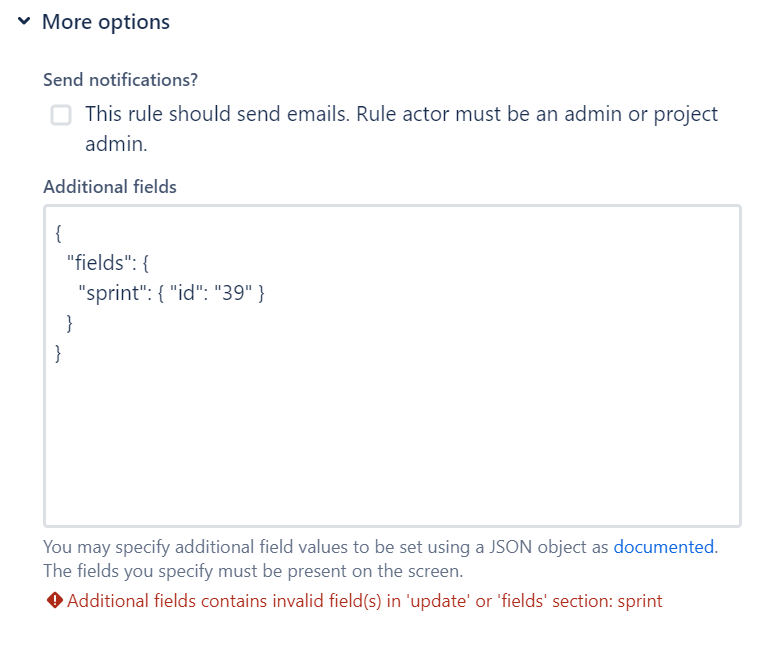Place cursor on the "fields": { line
769x655 pixels.
coord(107,263)
